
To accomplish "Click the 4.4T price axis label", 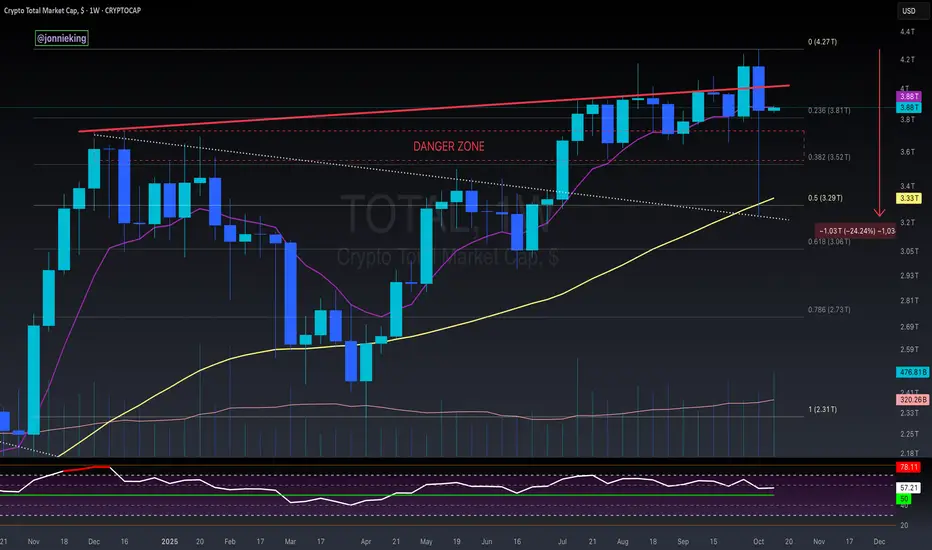I will pos(908,32).
